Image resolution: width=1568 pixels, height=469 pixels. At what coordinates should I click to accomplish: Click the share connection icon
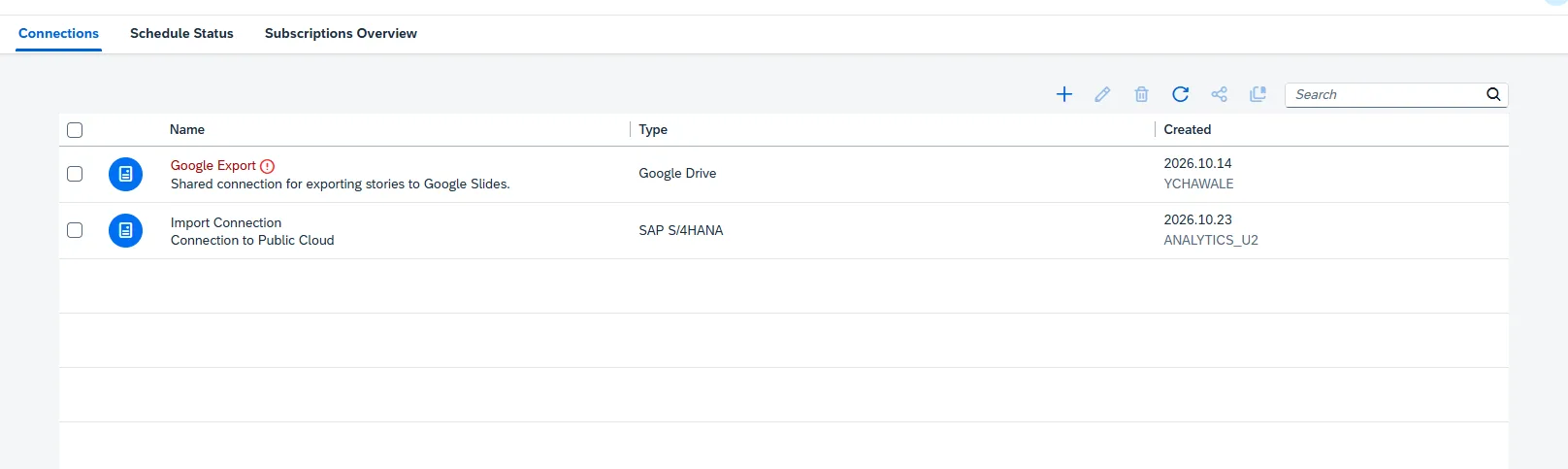pyautogui.click(x=1220, y=94)
